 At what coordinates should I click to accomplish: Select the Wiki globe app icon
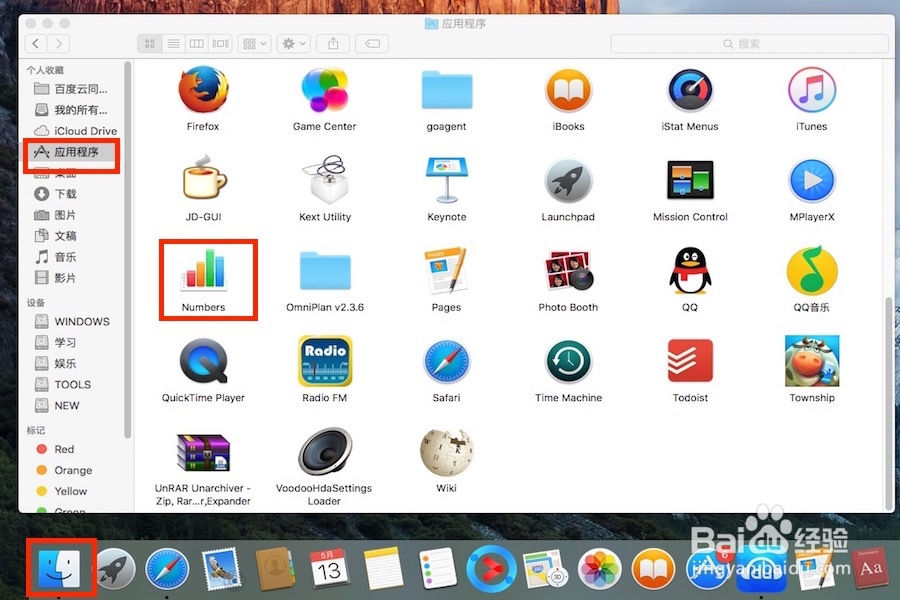coord(447,452)
